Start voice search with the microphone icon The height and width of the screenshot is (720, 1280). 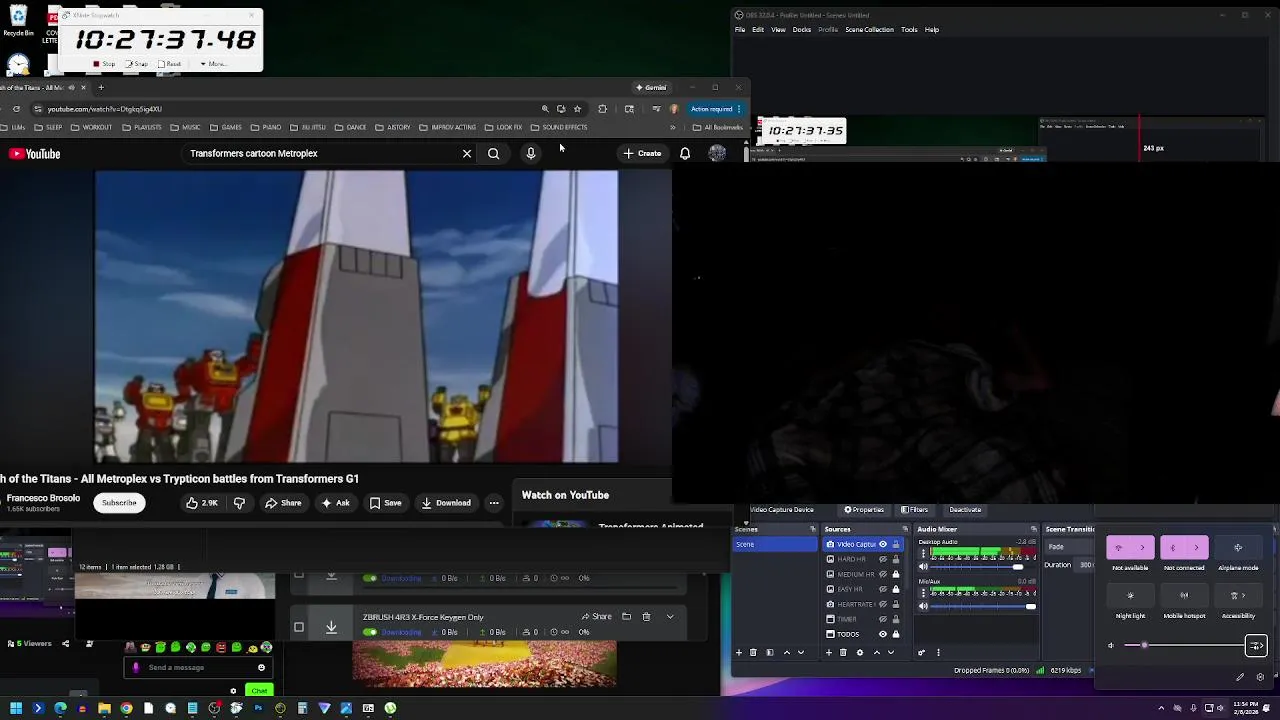click(531, 154)
